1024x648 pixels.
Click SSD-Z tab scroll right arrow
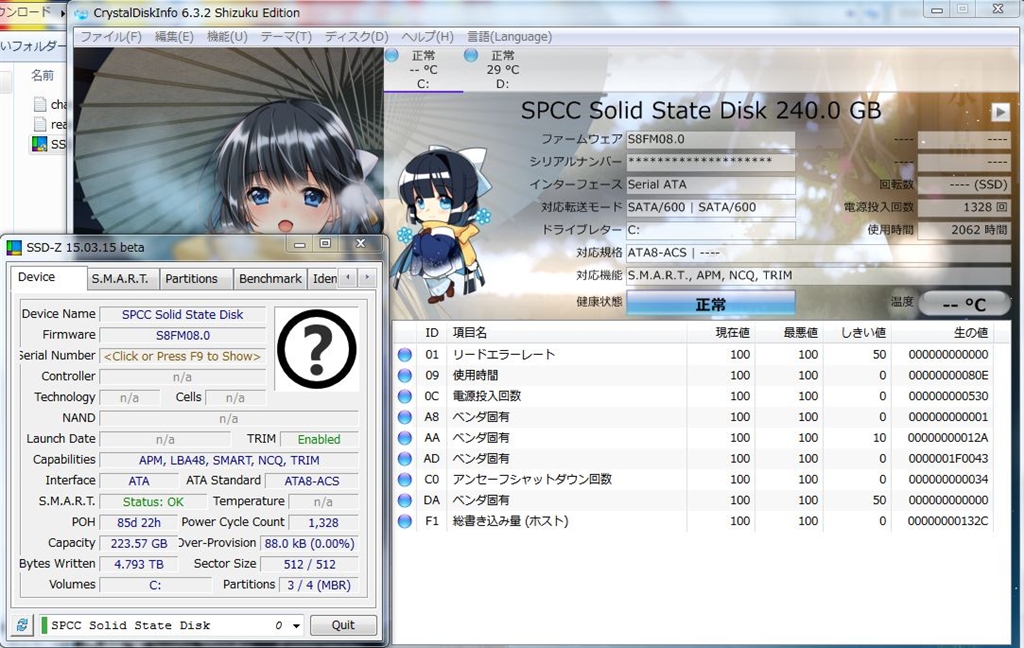pyautogui.click(x=367, y=278)
